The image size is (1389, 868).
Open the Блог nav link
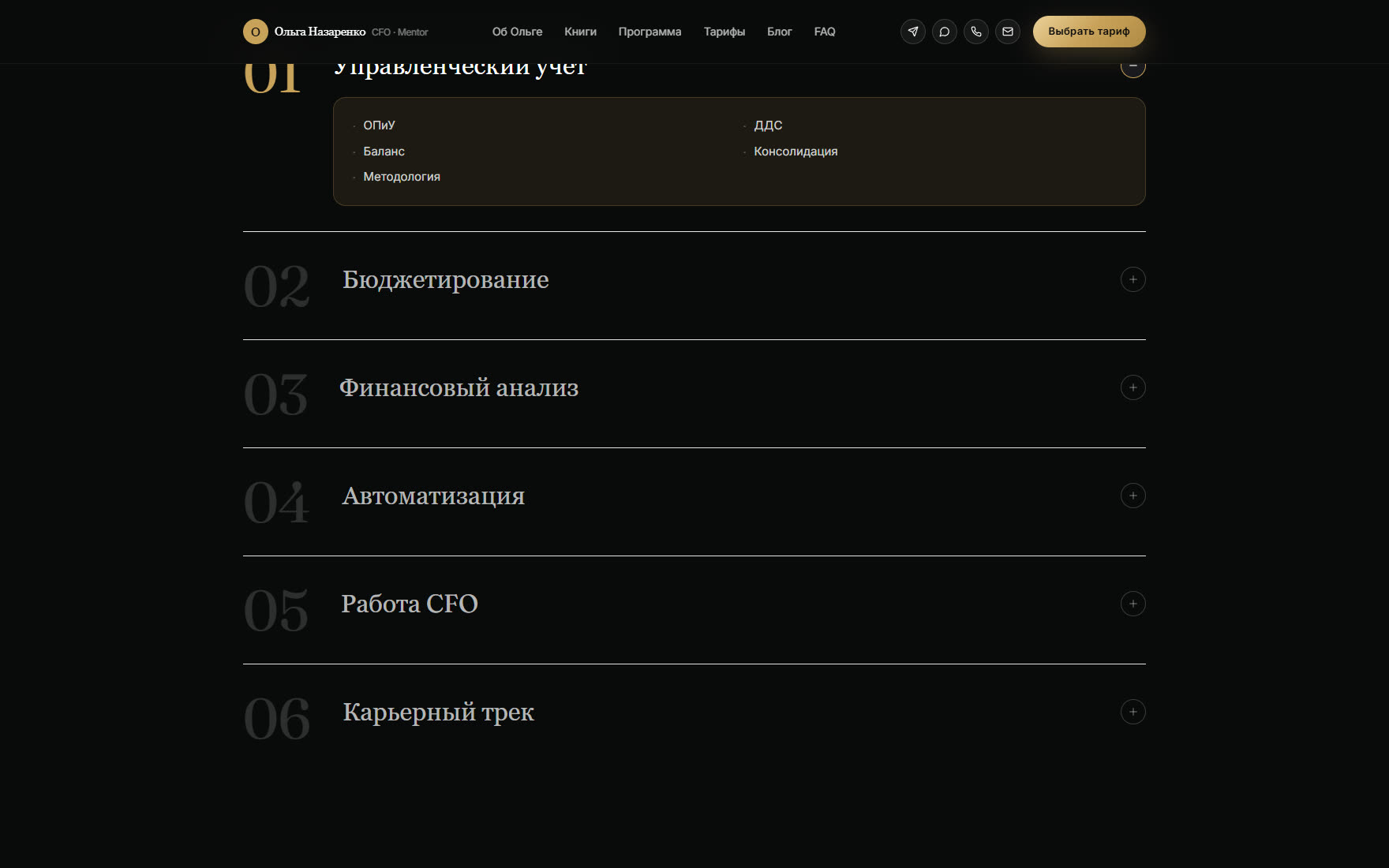[x=779, y=32]
